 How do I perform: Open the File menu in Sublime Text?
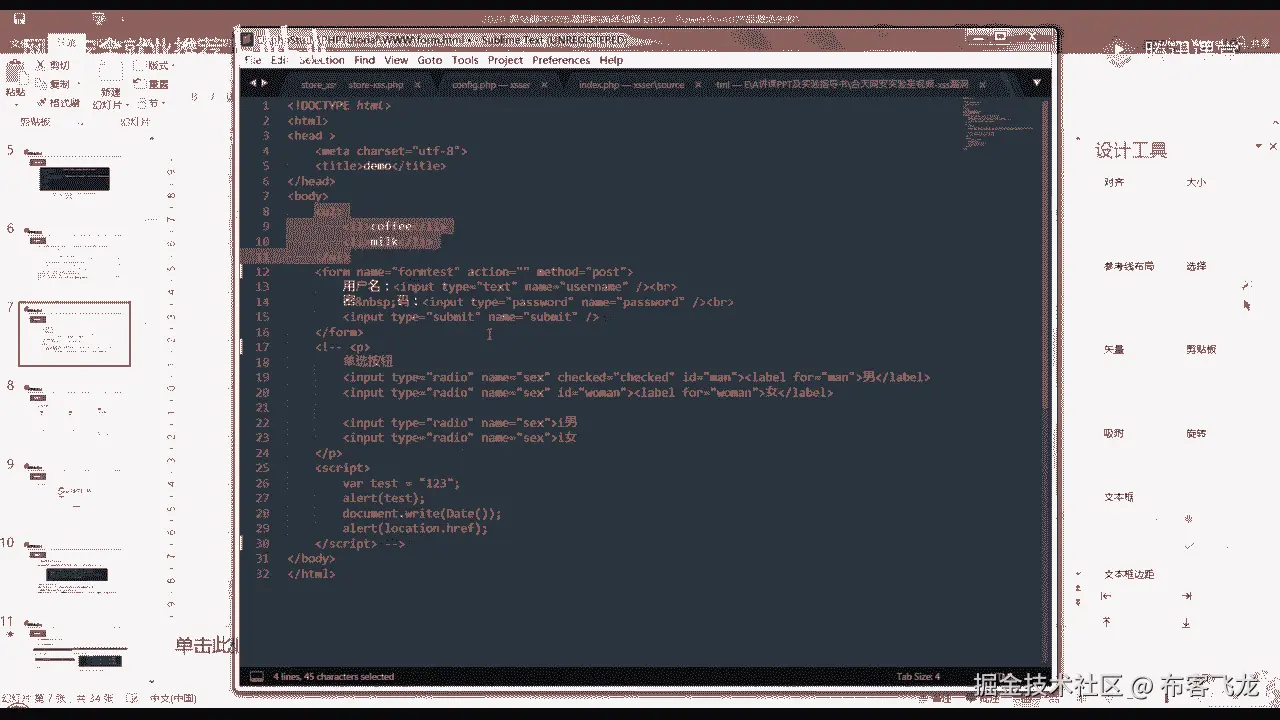253,60
